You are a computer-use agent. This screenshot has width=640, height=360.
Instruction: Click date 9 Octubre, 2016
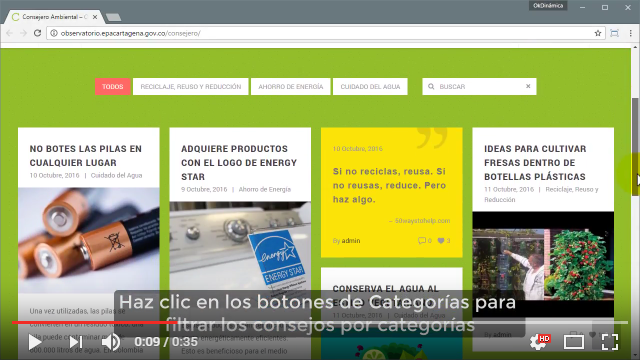204,189
